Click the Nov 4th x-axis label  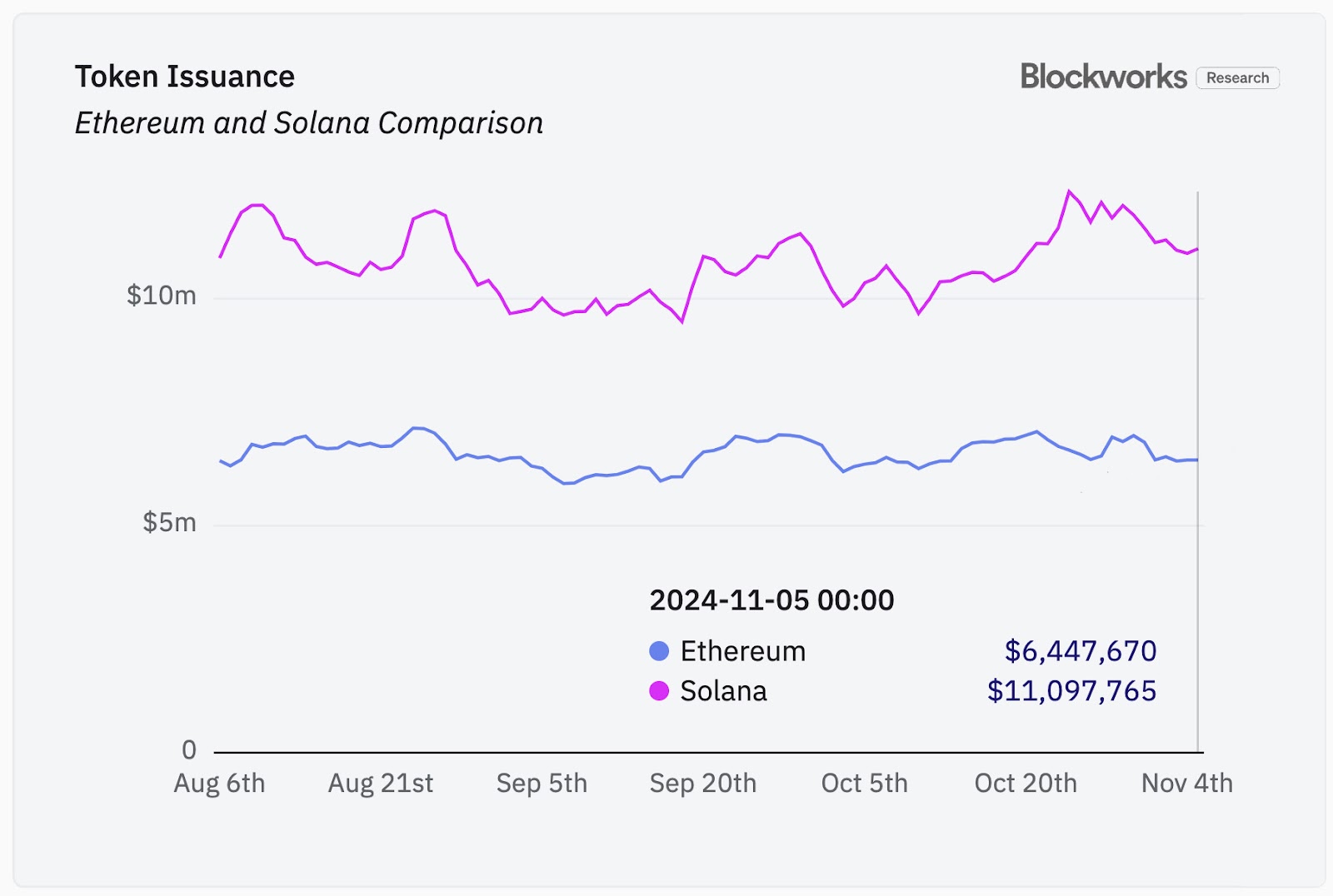(x=1186, y=784)
